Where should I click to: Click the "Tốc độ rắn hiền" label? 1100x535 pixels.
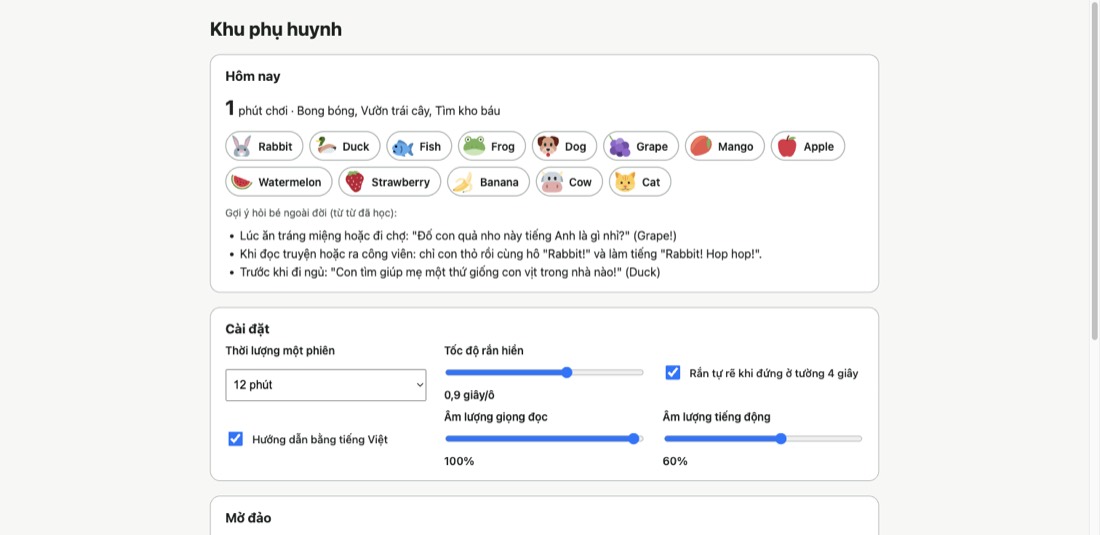click(x=484, y=351)
